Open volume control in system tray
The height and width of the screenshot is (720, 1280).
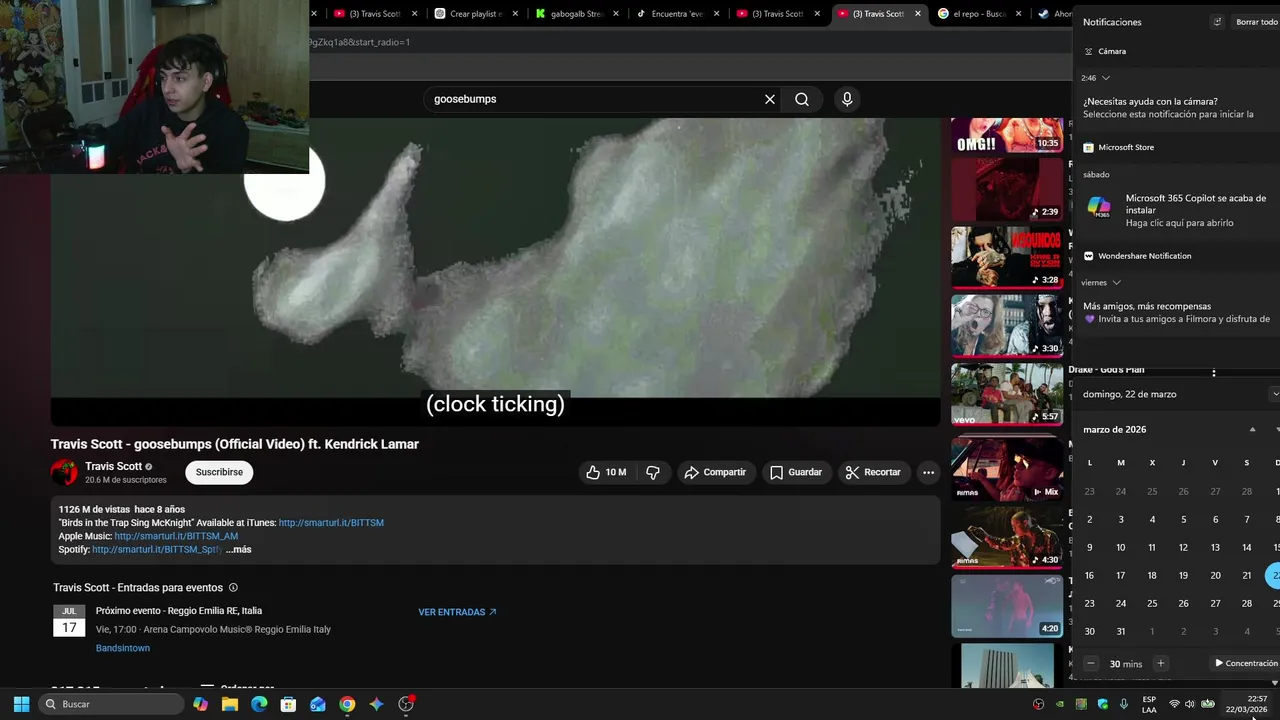pyautogui.click(x=1190, y=704)
